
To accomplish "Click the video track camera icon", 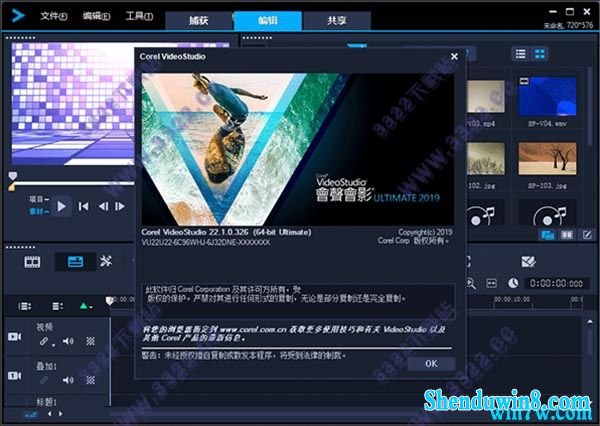I will [15, 337].
